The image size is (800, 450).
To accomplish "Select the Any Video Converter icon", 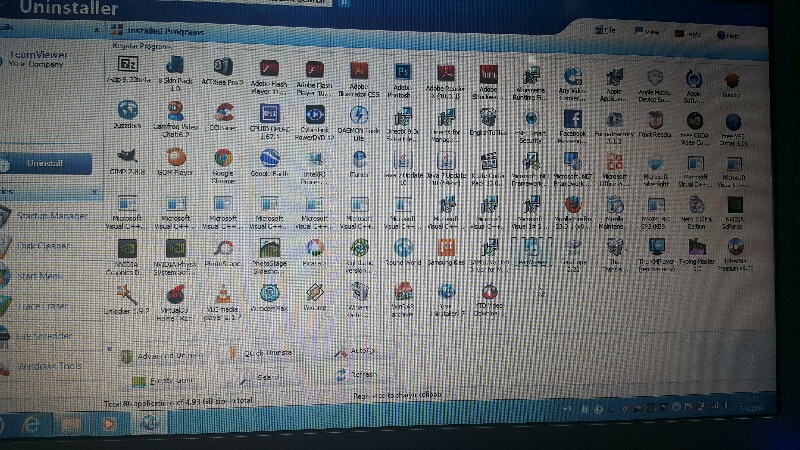I will tap(572, 77).
